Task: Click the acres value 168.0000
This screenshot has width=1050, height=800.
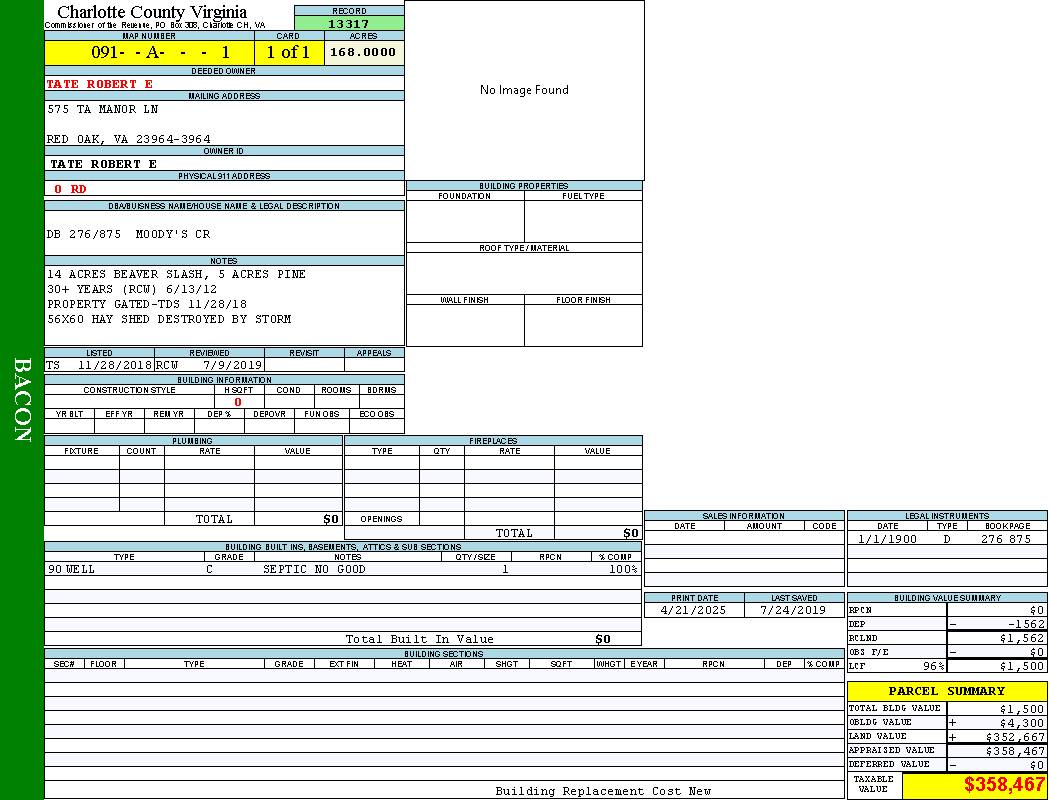Action: point(363,52)
